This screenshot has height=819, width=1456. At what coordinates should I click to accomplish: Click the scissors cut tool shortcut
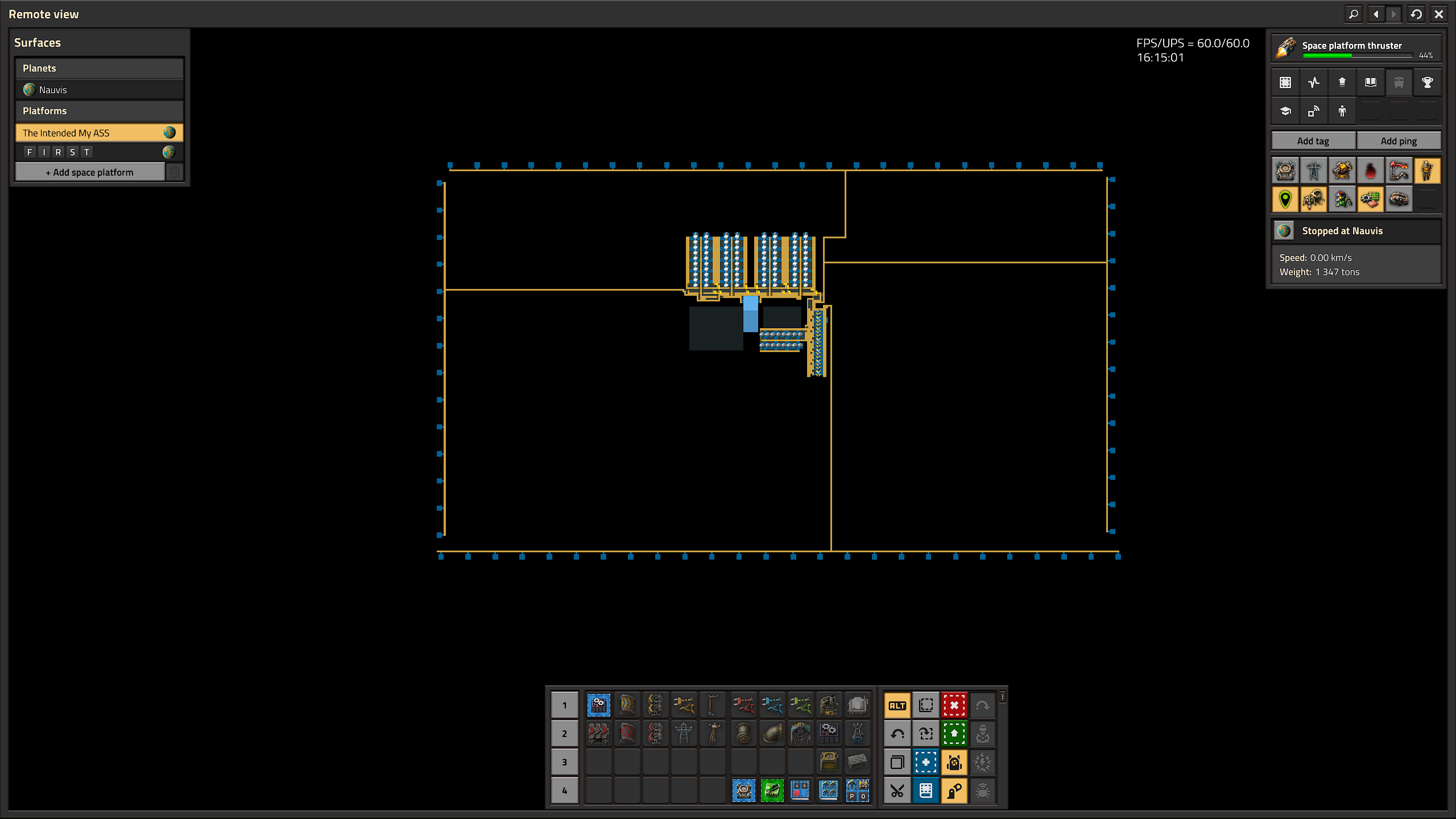pyautogui.click(x=897, y=791)
